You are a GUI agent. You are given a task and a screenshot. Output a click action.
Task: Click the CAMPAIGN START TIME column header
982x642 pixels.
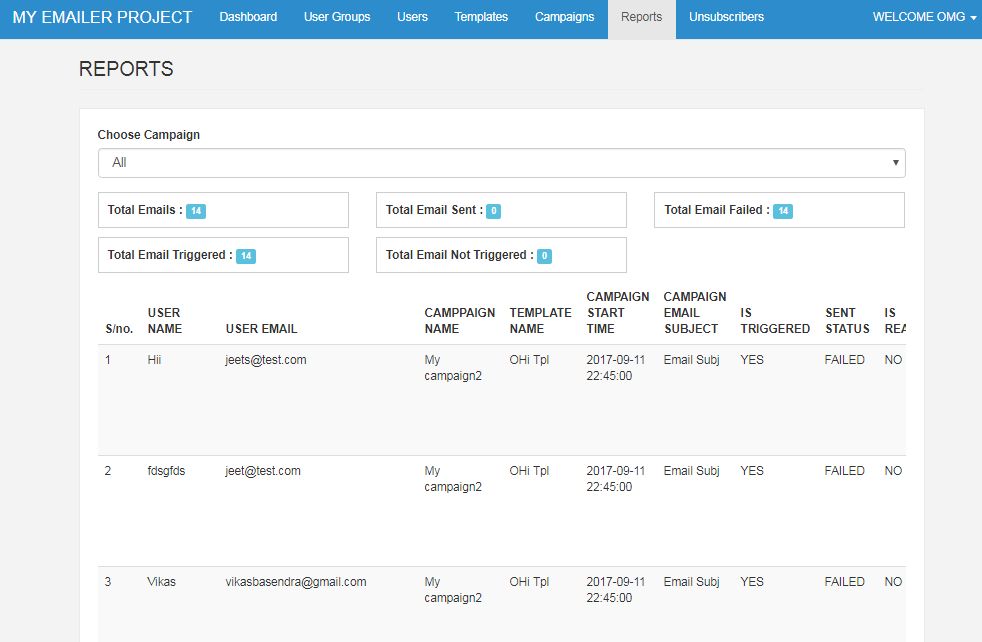617,312
